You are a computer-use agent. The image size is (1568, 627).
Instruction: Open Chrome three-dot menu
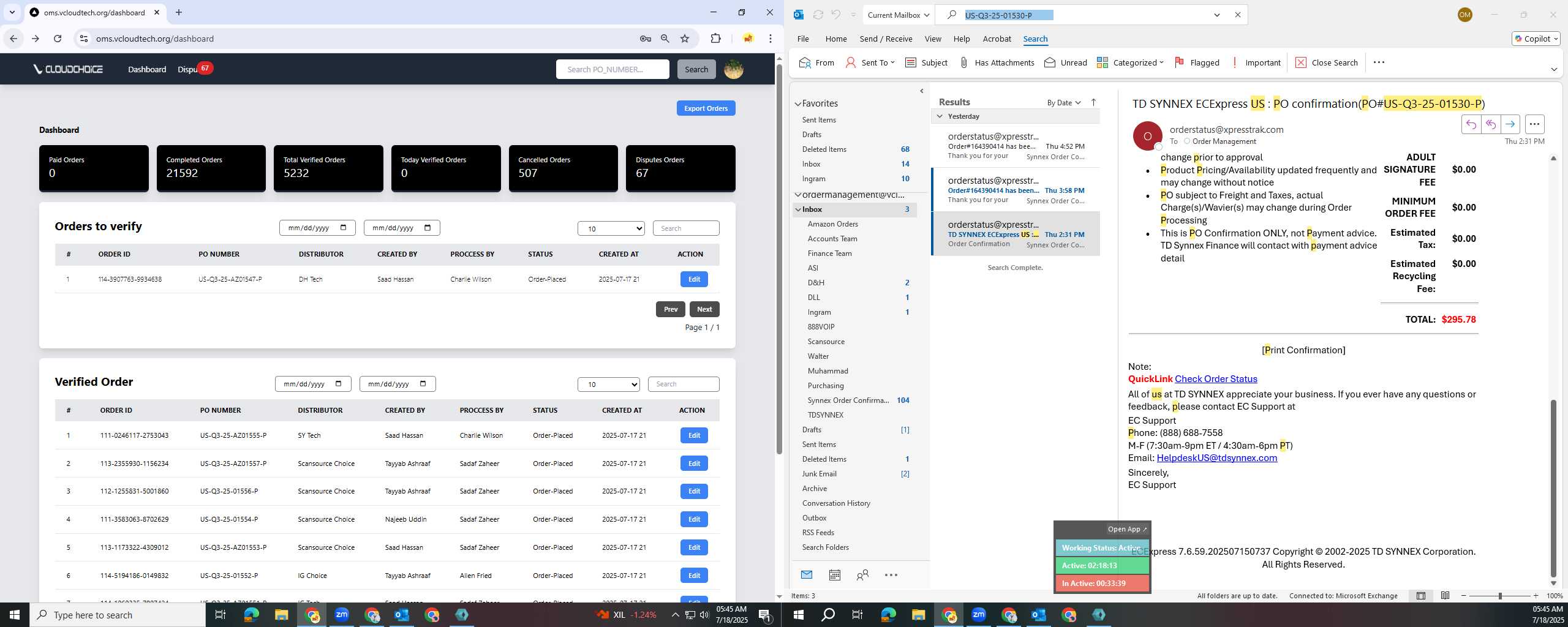[x=771, y=39]
